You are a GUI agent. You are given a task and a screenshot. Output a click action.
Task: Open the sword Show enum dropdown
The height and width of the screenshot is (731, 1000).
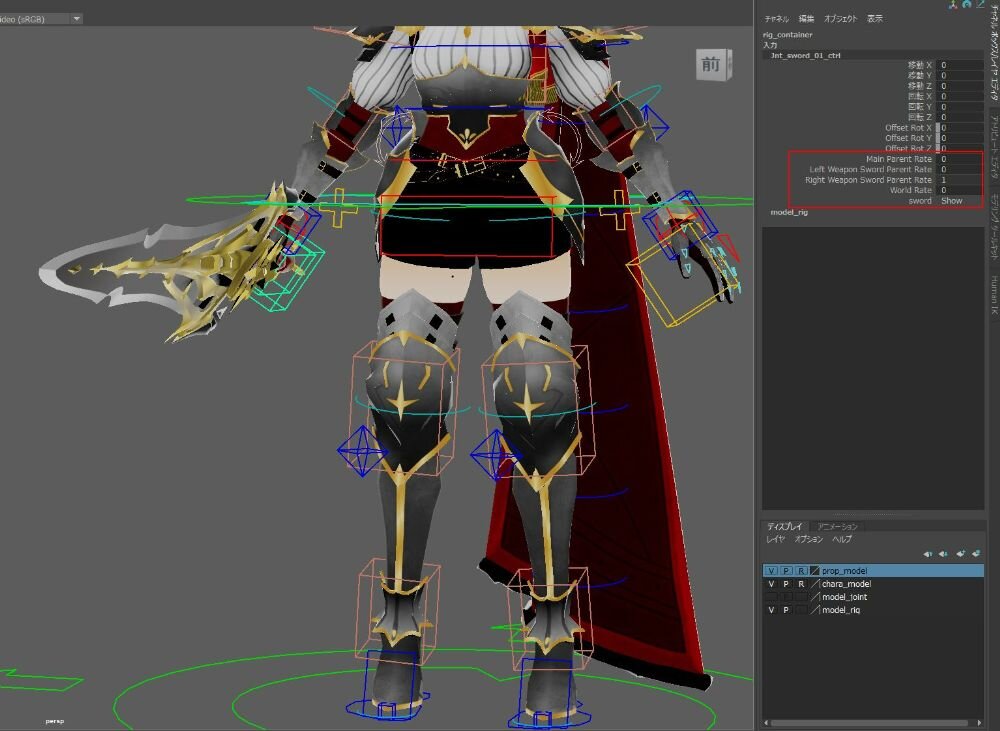[x=960, y=201]
